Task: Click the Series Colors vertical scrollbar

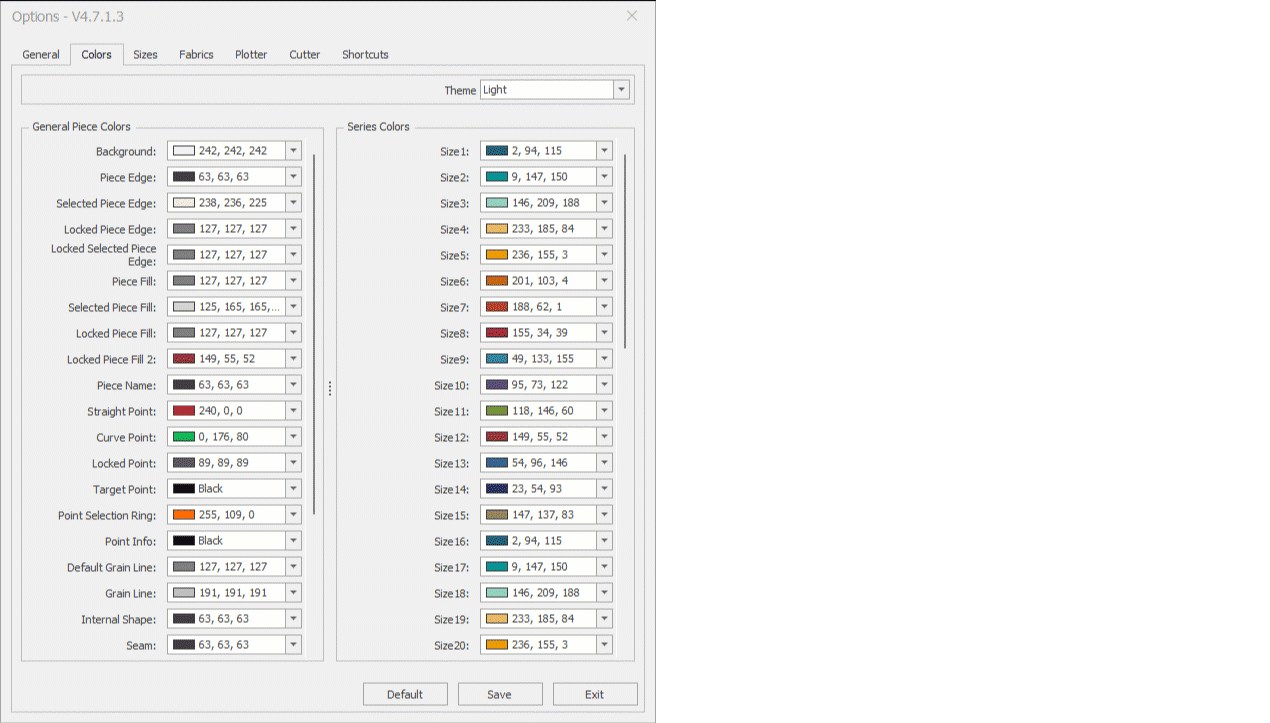Action: tap(625, 250)
